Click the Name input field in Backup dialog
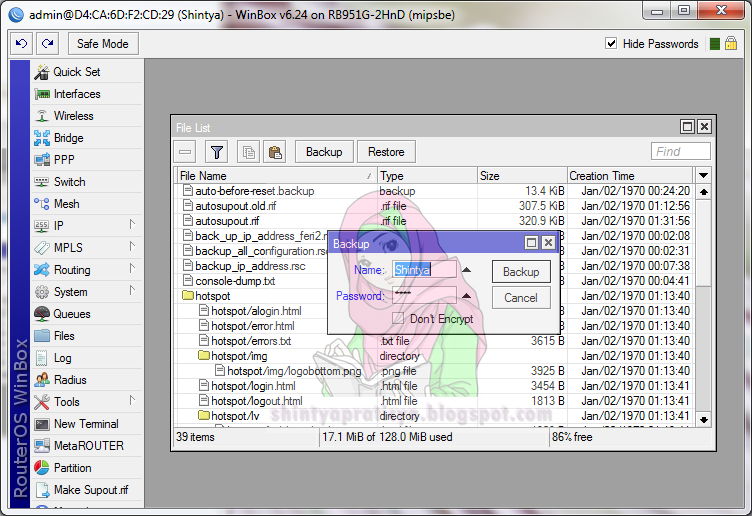Image resolution: width=752 pixels, height=516 pixels. (424, 270)
